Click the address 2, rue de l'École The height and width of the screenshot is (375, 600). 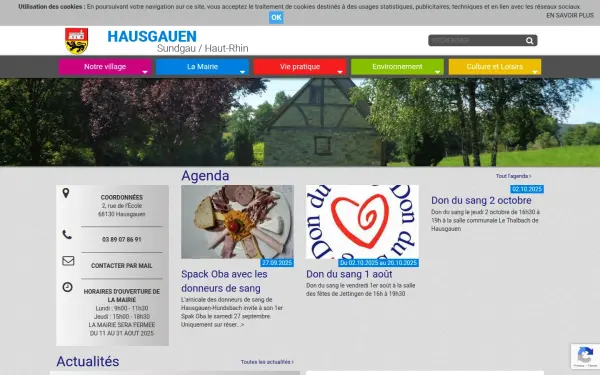pyautogui.click(x=122, y=206)
